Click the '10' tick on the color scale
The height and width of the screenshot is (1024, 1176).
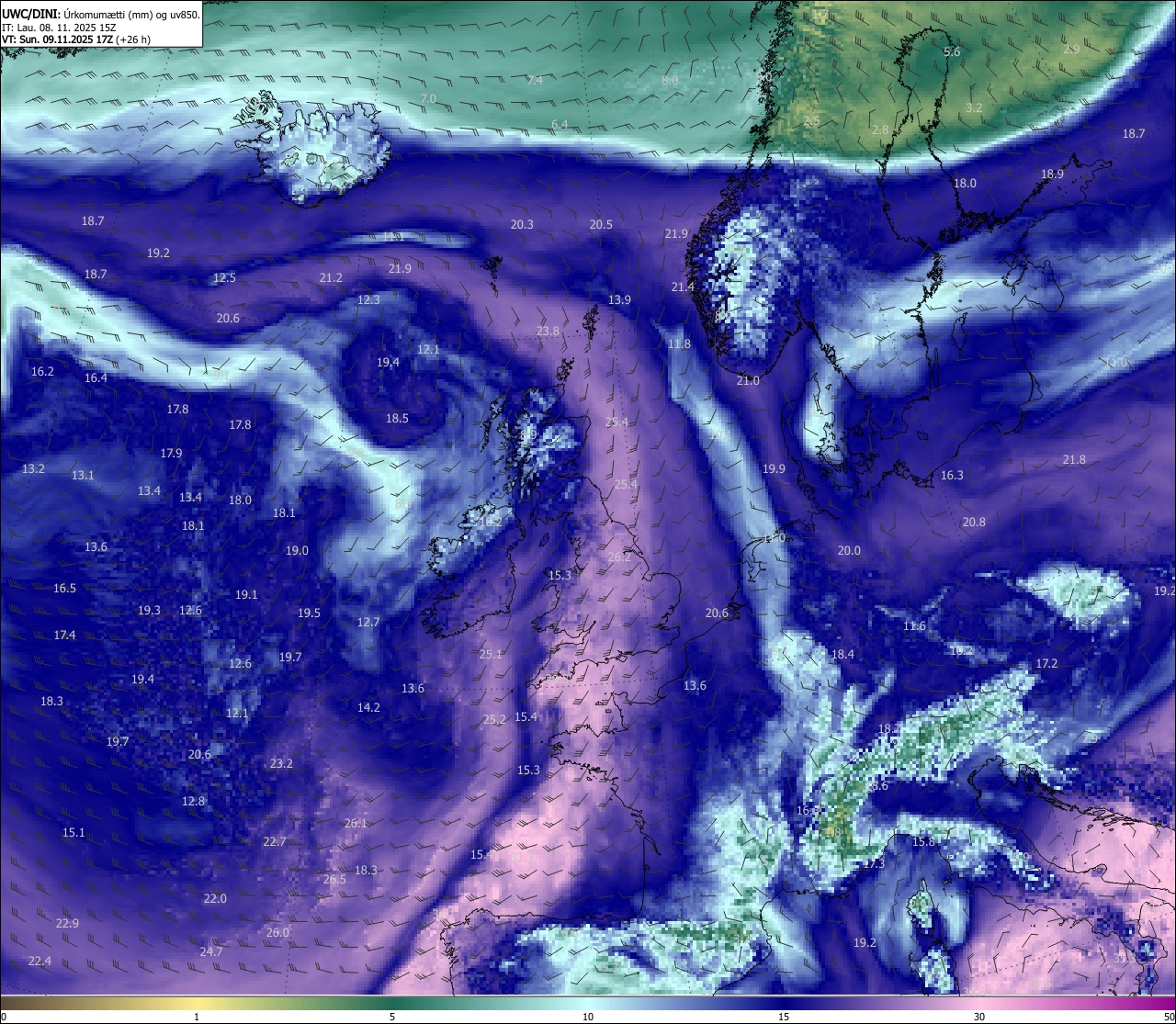[588, 1017]
